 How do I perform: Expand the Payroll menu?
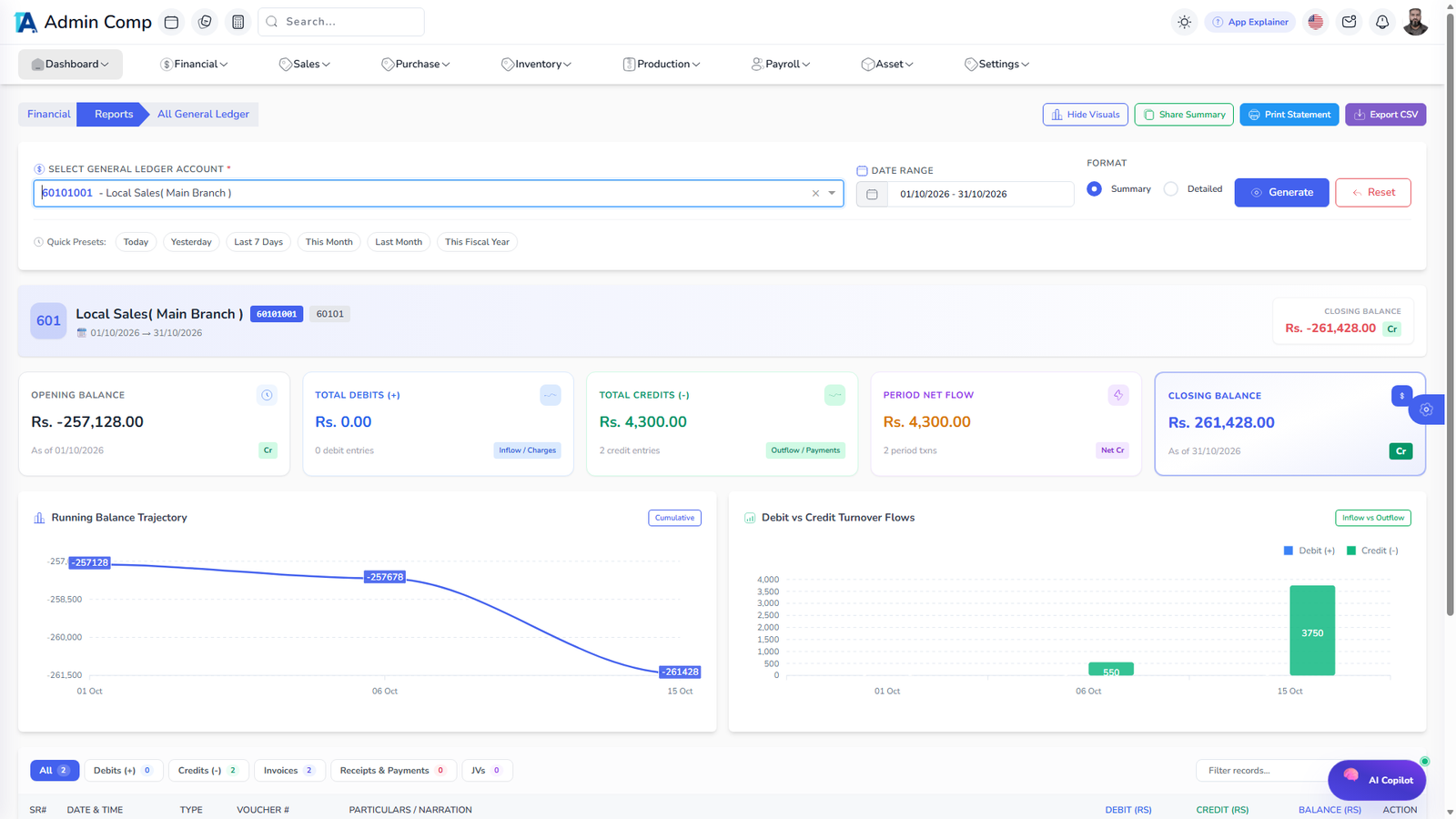(x=781, y=64)
